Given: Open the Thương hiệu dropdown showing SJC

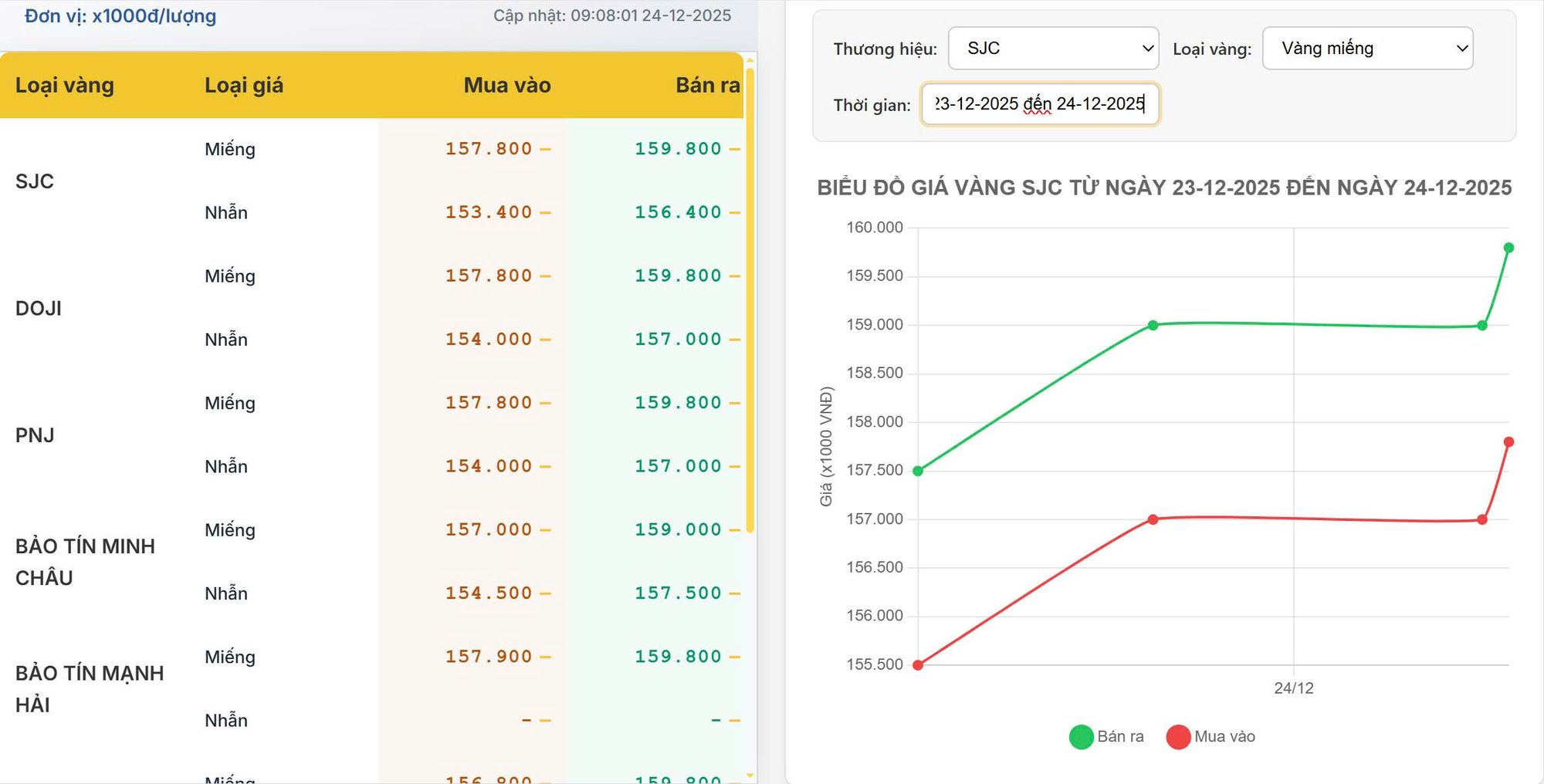Looking at the screenshot, I should (x=1052, y=48).
